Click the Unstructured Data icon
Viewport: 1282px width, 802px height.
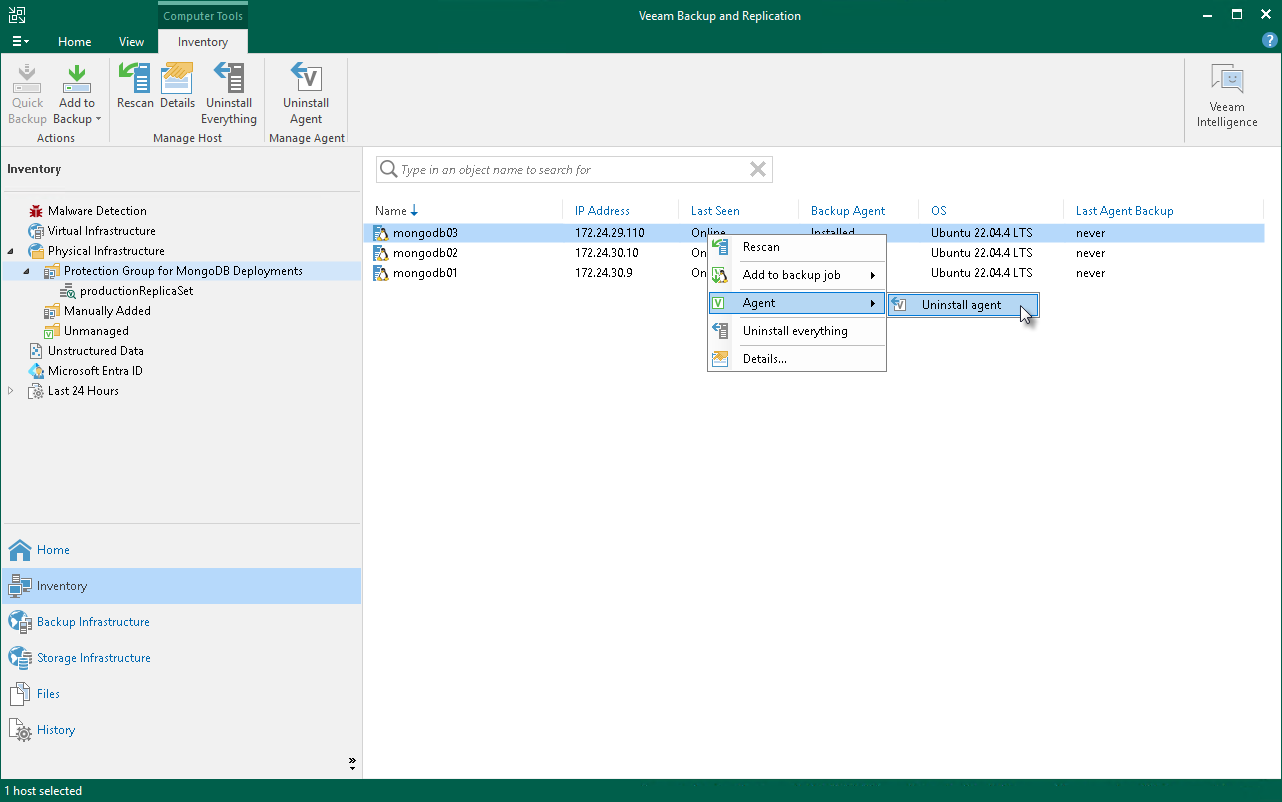pos(36,351)
